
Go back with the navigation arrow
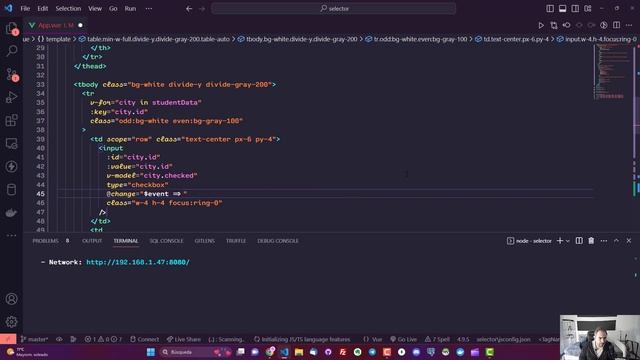tap(189, 9)
